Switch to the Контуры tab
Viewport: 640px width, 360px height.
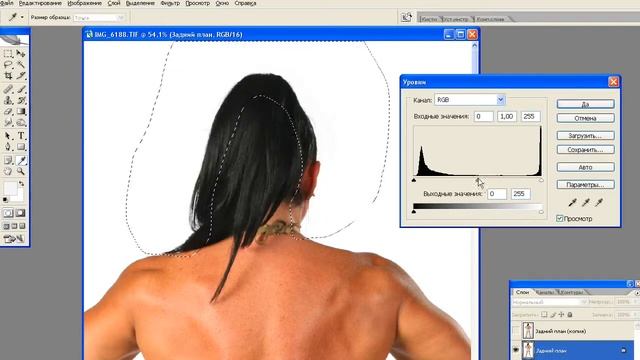(x=572, y=292)
